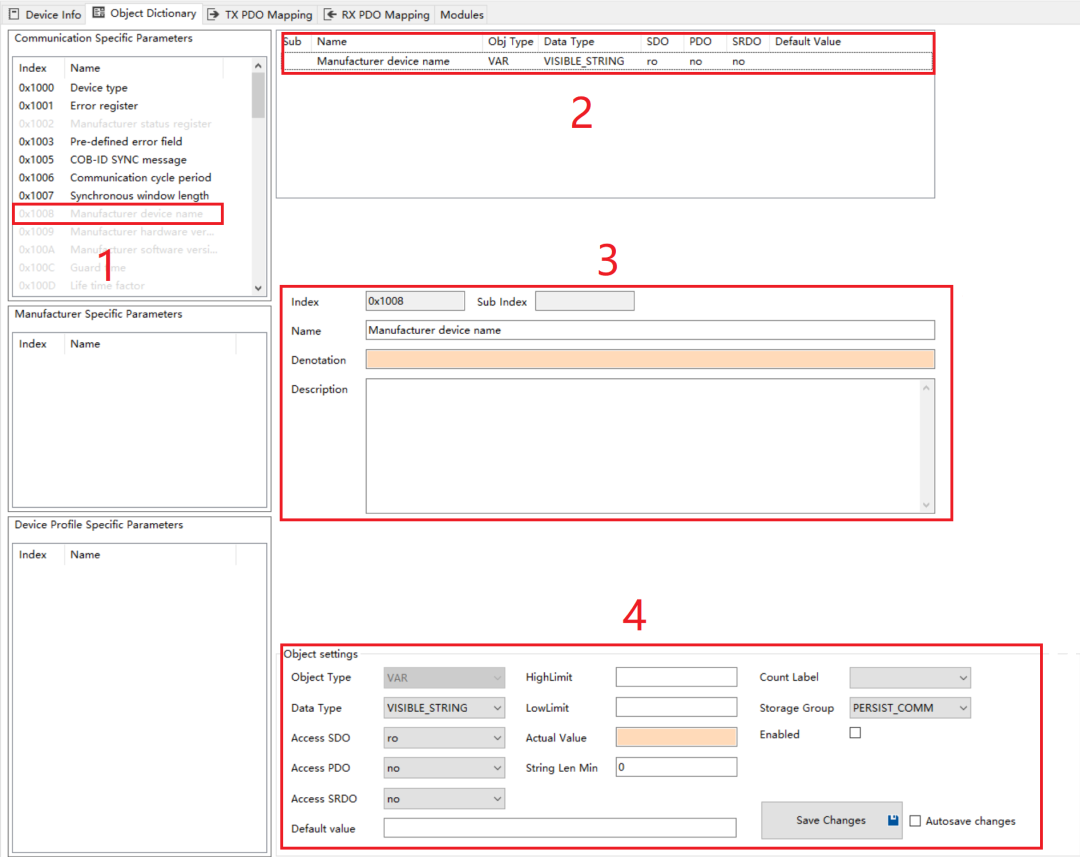Image resolution: width=1080 pixels, height=857 pixels.
Task: Click the HighLimit input field
Action: coord(676,678)
